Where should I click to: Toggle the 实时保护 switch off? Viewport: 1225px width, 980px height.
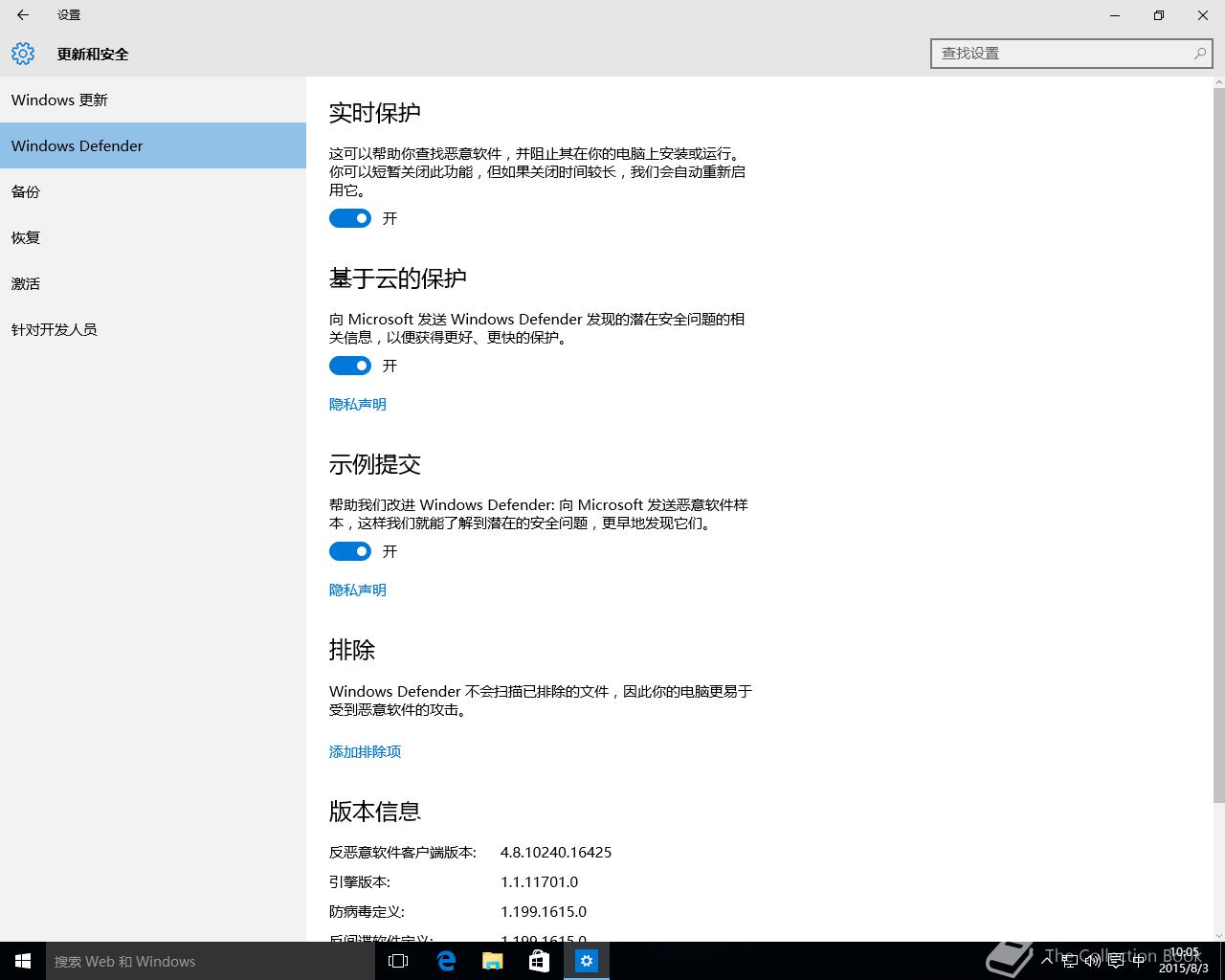click(350, 218)
